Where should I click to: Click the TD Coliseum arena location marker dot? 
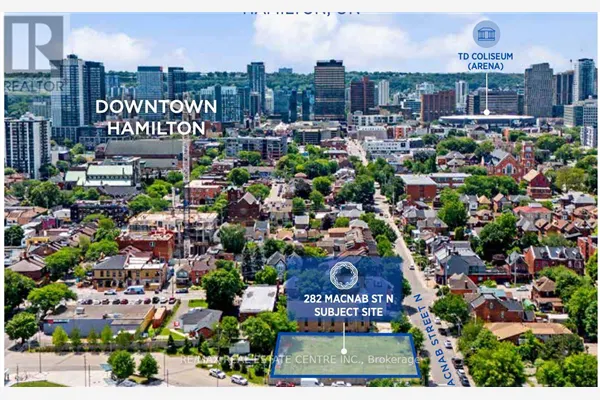click(486, 112)
